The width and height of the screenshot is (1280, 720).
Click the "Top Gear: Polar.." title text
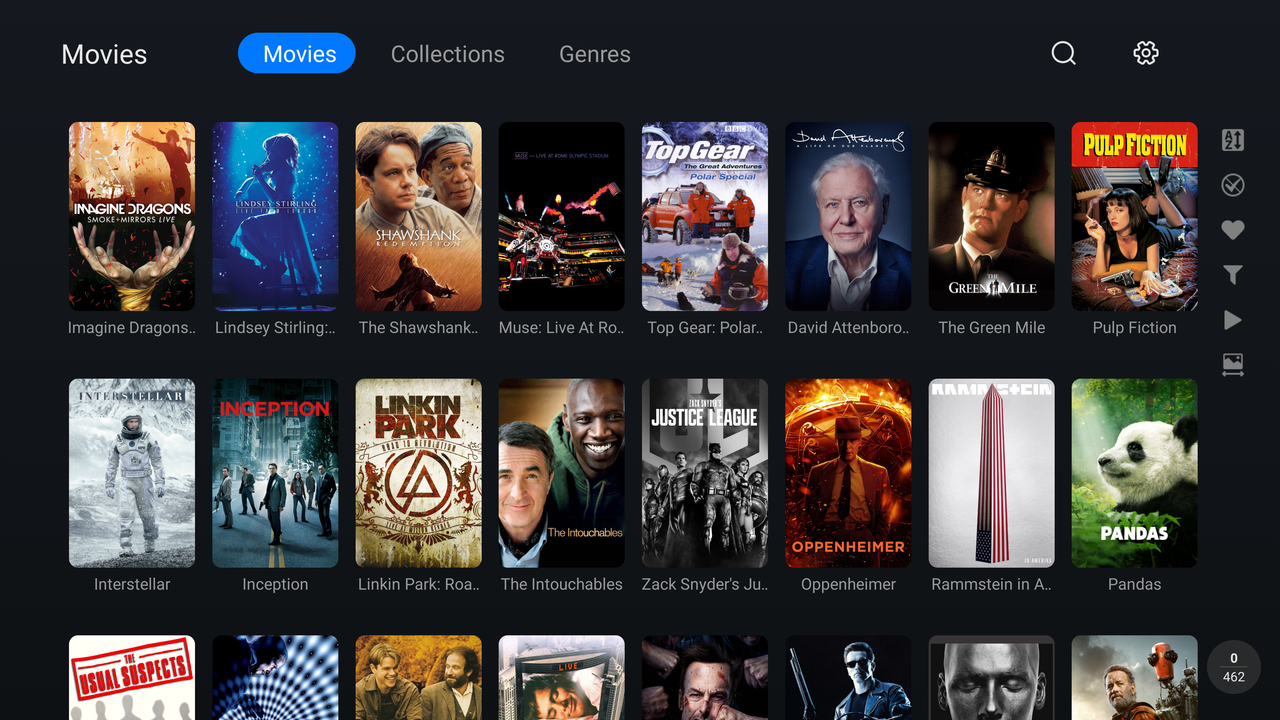(x=705, y=328)
